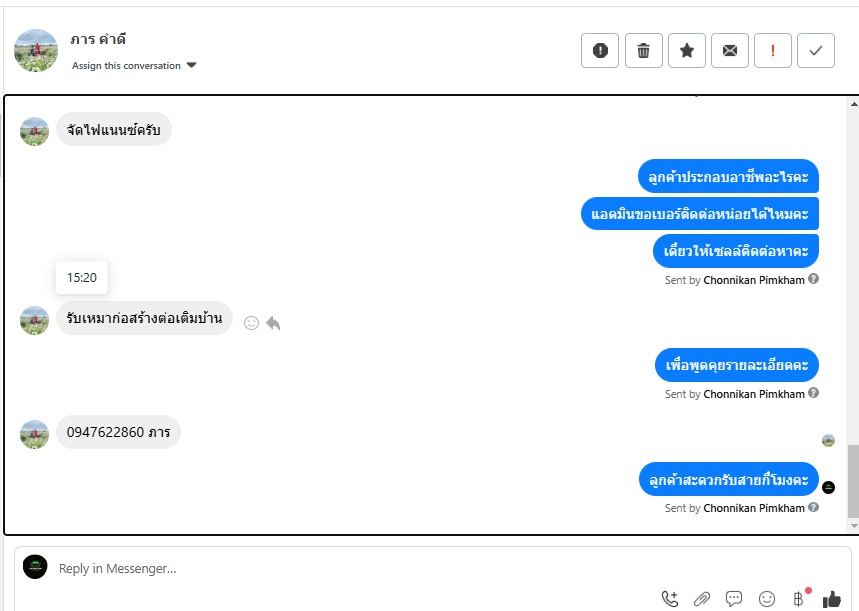Delete conversation using trash icon
The image size is (859, 611).
pyautogui.click(x=643, y=50)
